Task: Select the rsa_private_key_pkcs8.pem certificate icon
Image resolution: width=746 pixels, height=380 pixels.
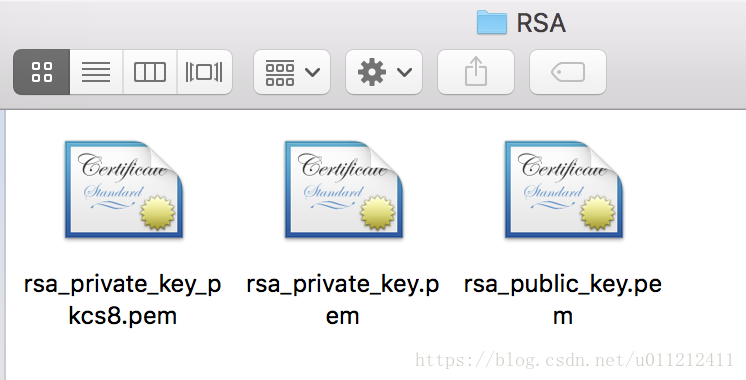Action: pyautogui.click(x=124, y=189)
